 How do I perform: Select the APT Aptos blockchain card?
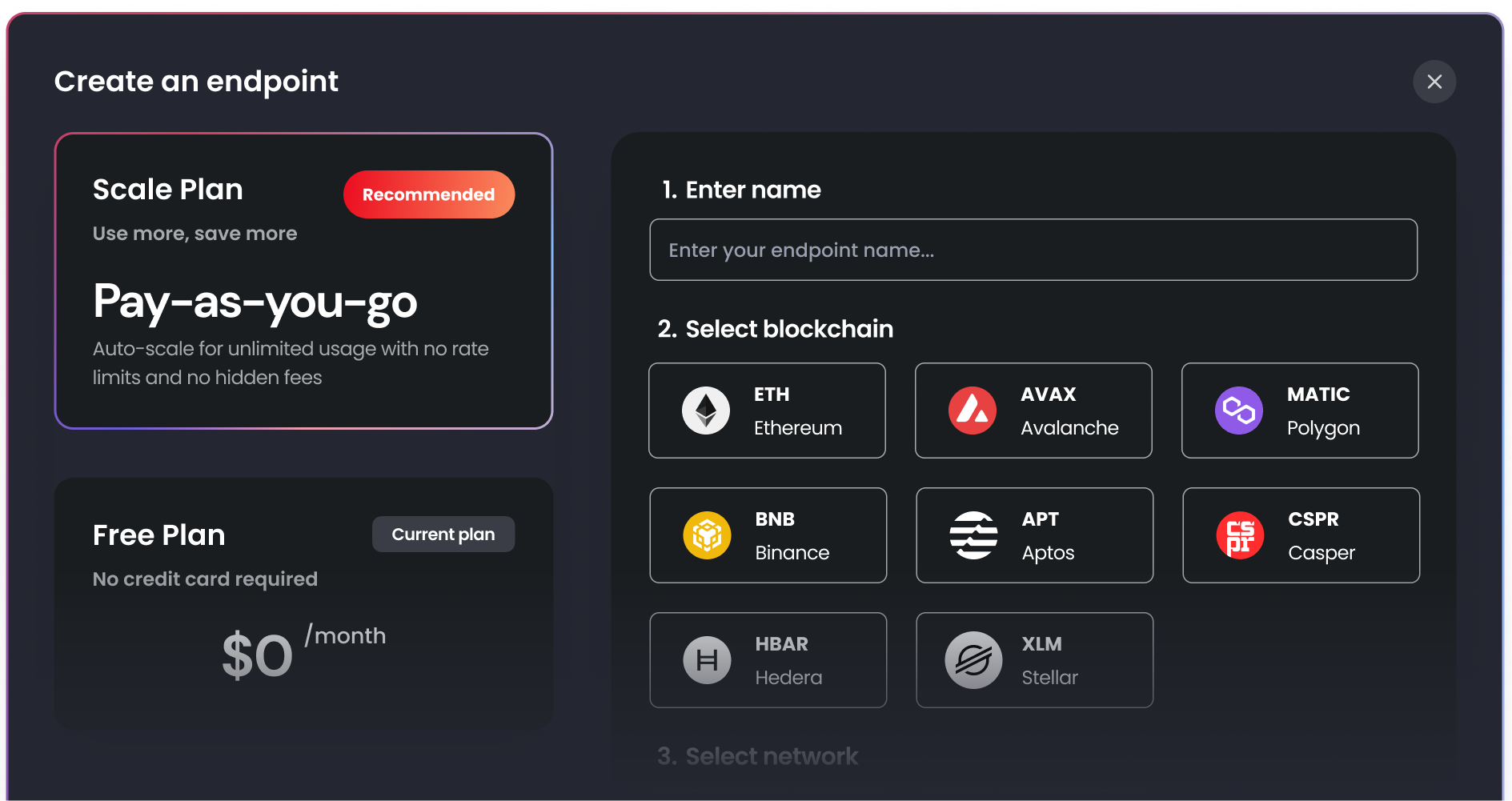(x=1035, y=535)
